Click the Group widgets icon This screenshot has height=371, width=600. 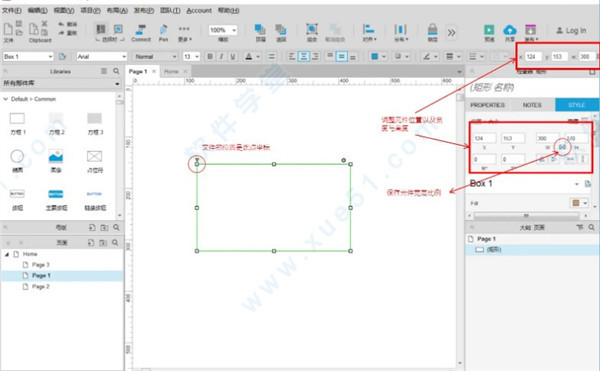pos(312,29)
